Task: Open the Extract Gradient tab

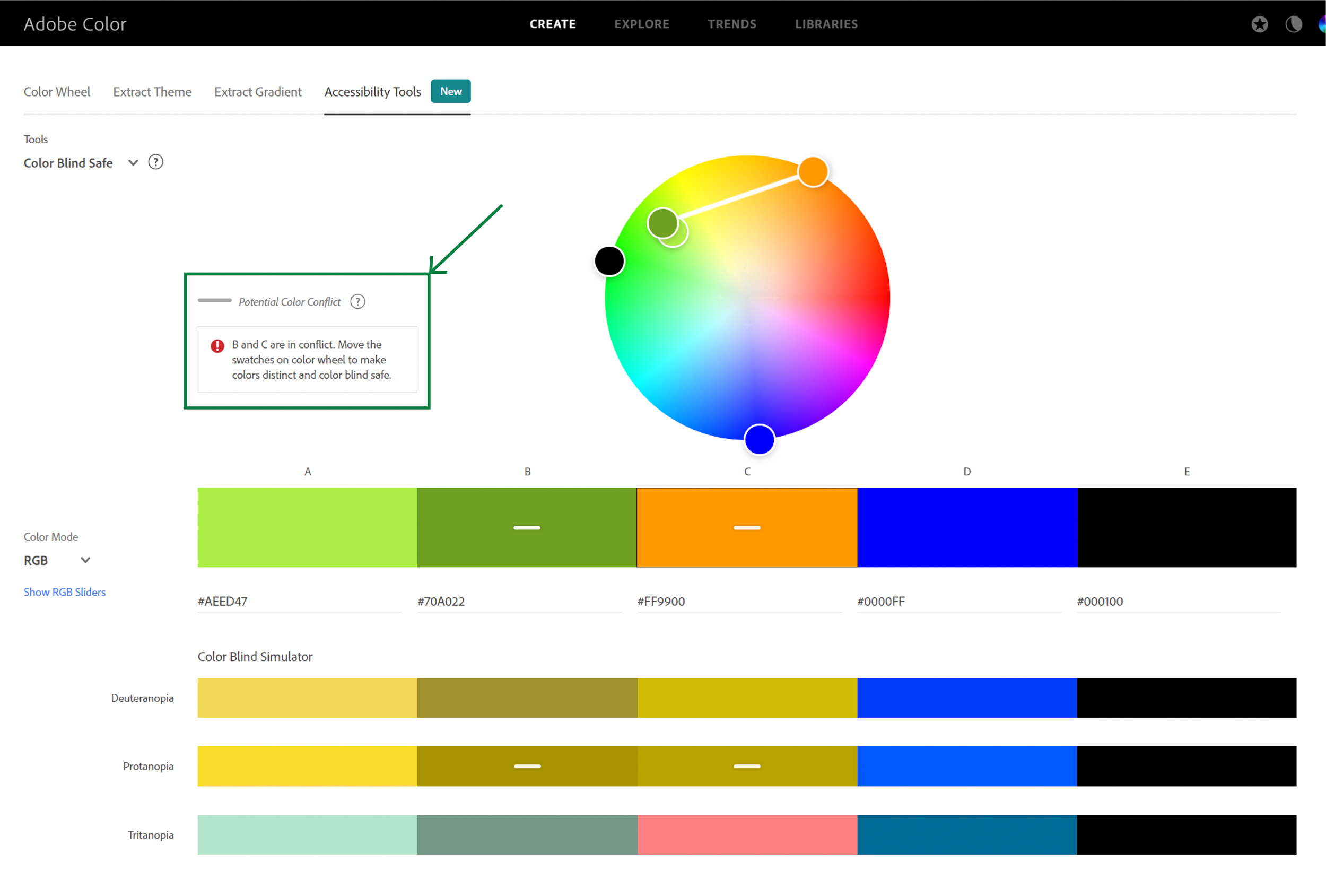Action: coord(258,92)
